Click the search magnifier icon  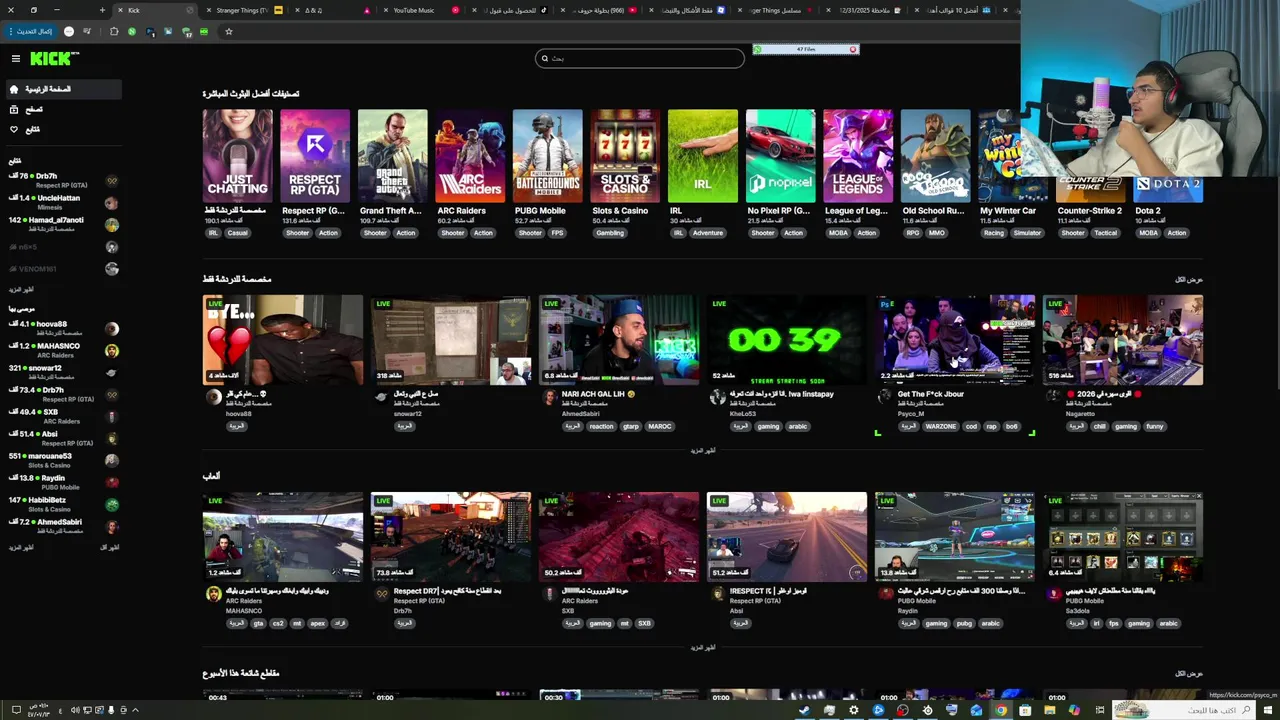click(545, 58)
